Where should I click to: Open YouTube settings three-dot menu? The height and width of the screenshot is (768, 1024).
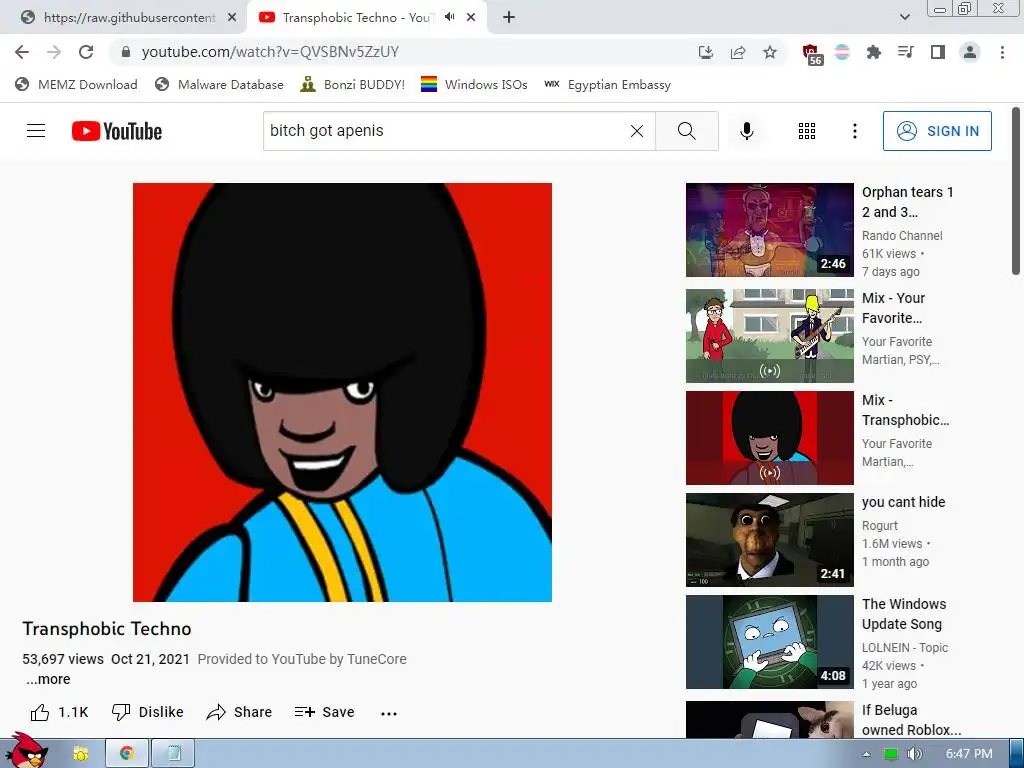(854, 131)
